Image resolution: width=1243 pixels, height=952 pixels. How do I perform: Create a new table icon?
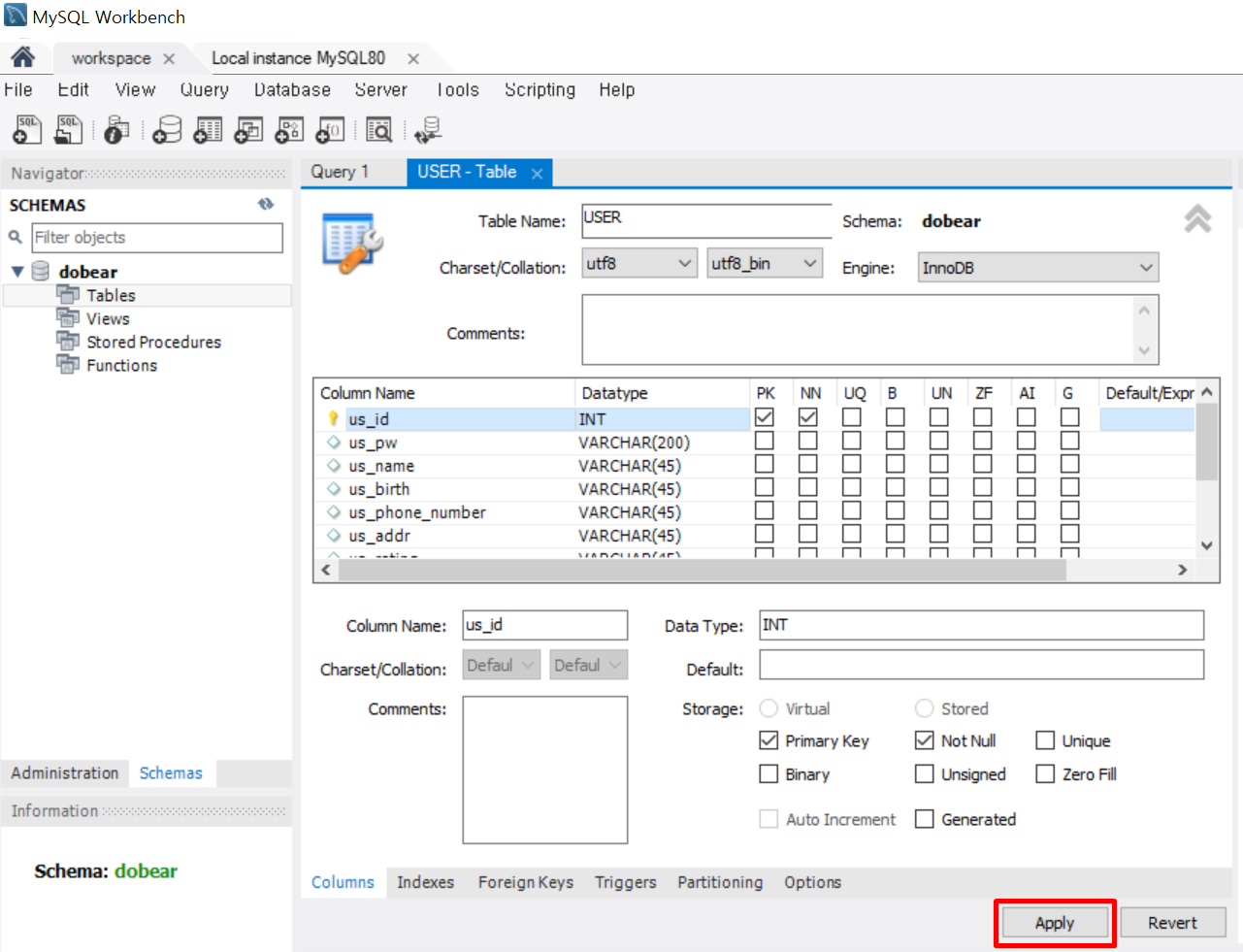[208, 129]
